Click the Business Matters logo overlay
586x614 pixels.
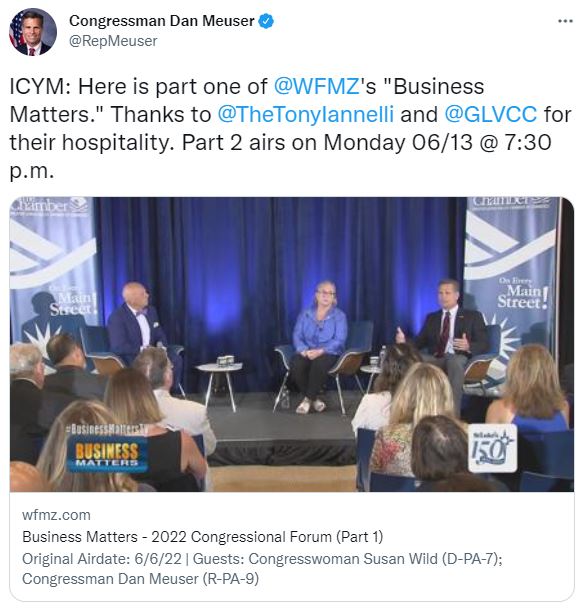[x=106, y=455]
